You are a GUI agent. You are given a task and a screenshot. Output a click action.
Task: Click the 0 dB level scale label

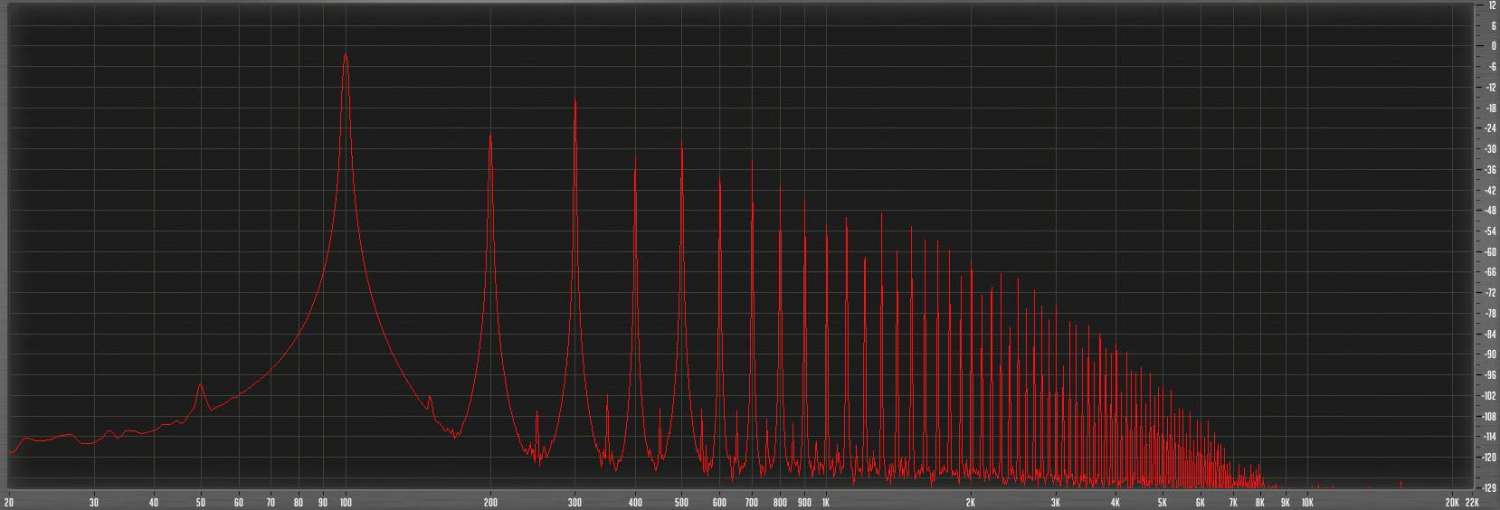coord(1493,46)
